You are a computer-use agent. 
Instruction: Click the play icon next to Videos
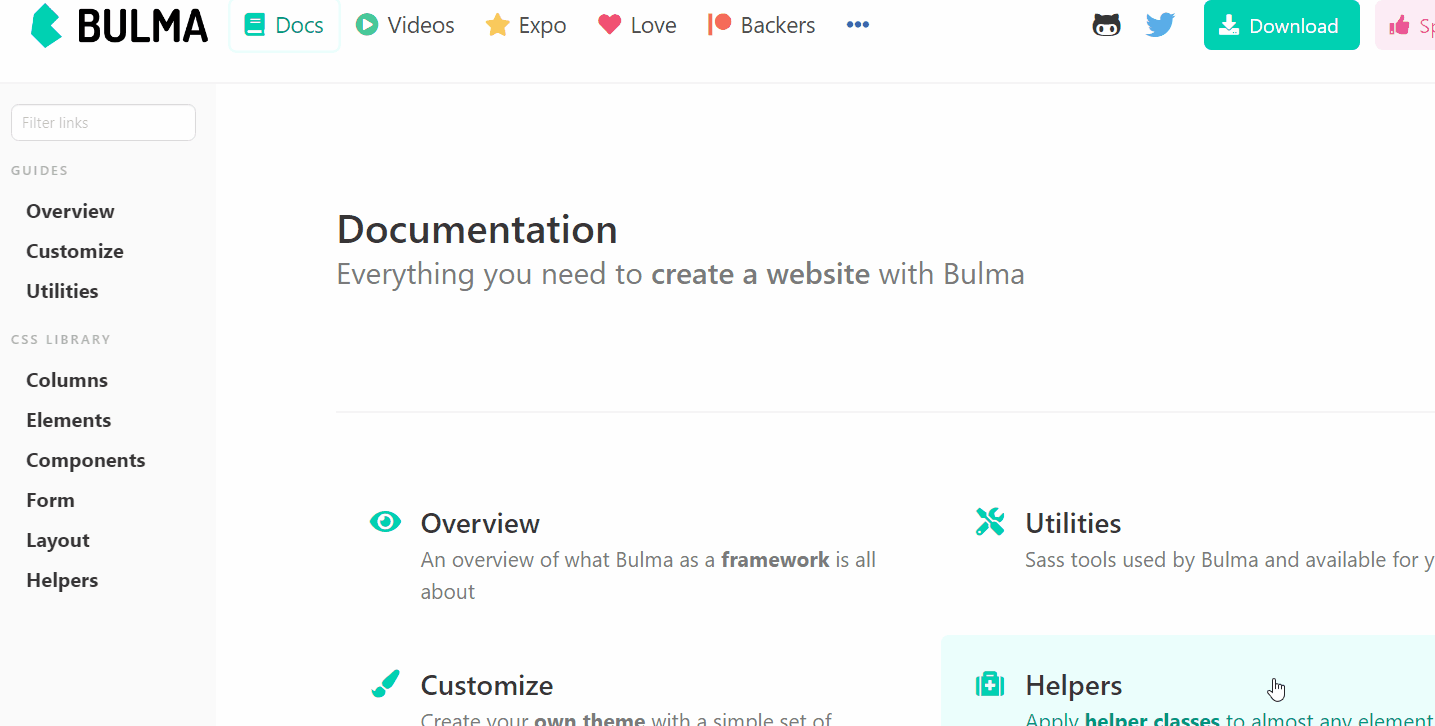point(367,25)
